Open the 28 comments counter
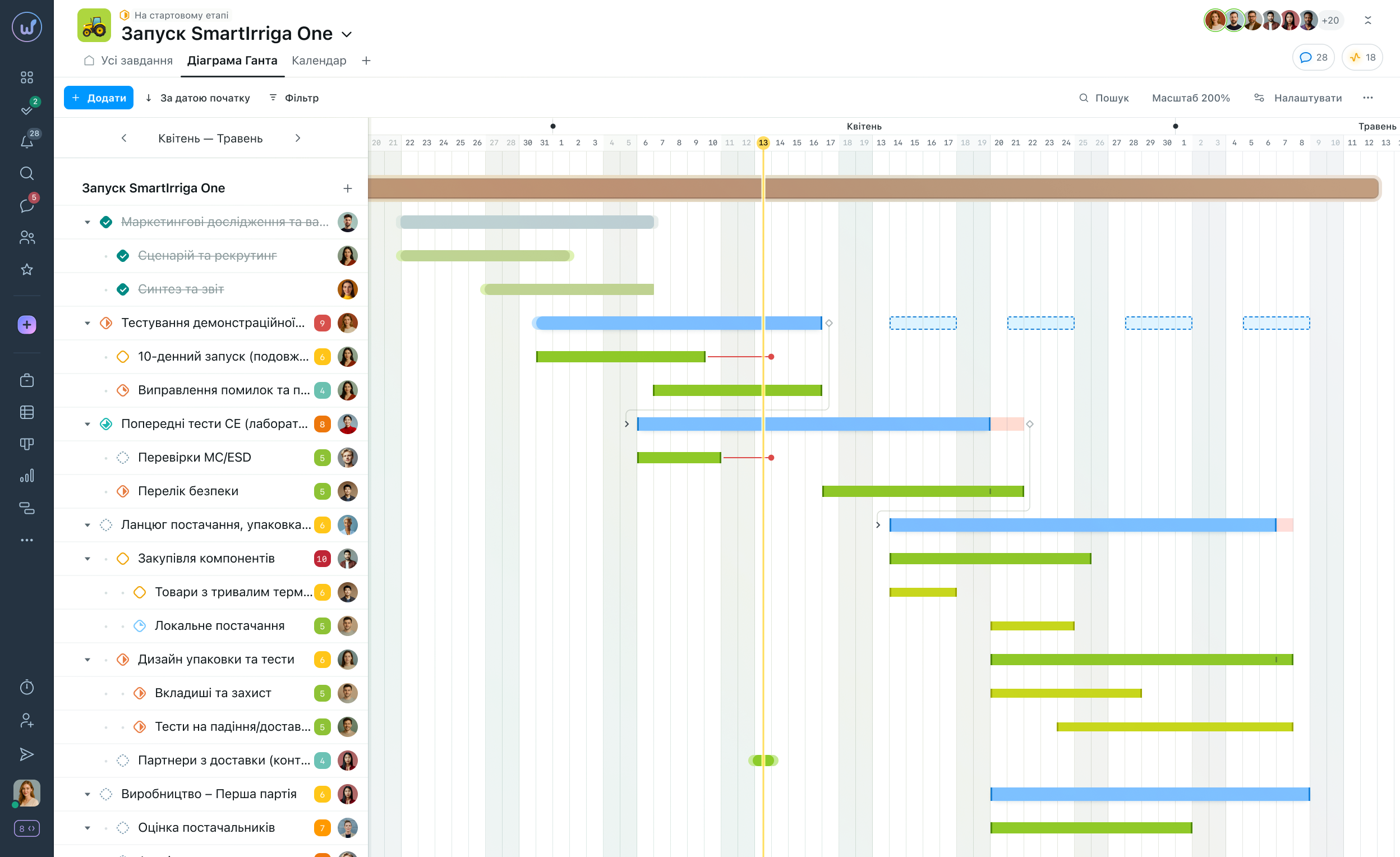1400x857 pixels. 1313,57
